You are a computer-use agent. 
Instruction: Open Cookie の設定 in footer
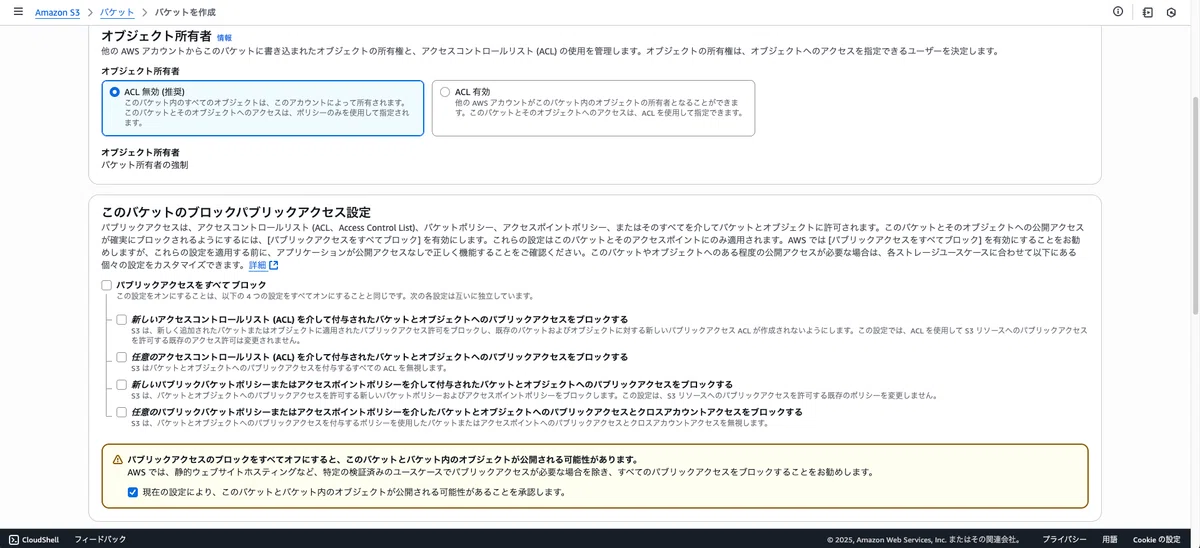tap(1157, 539)
